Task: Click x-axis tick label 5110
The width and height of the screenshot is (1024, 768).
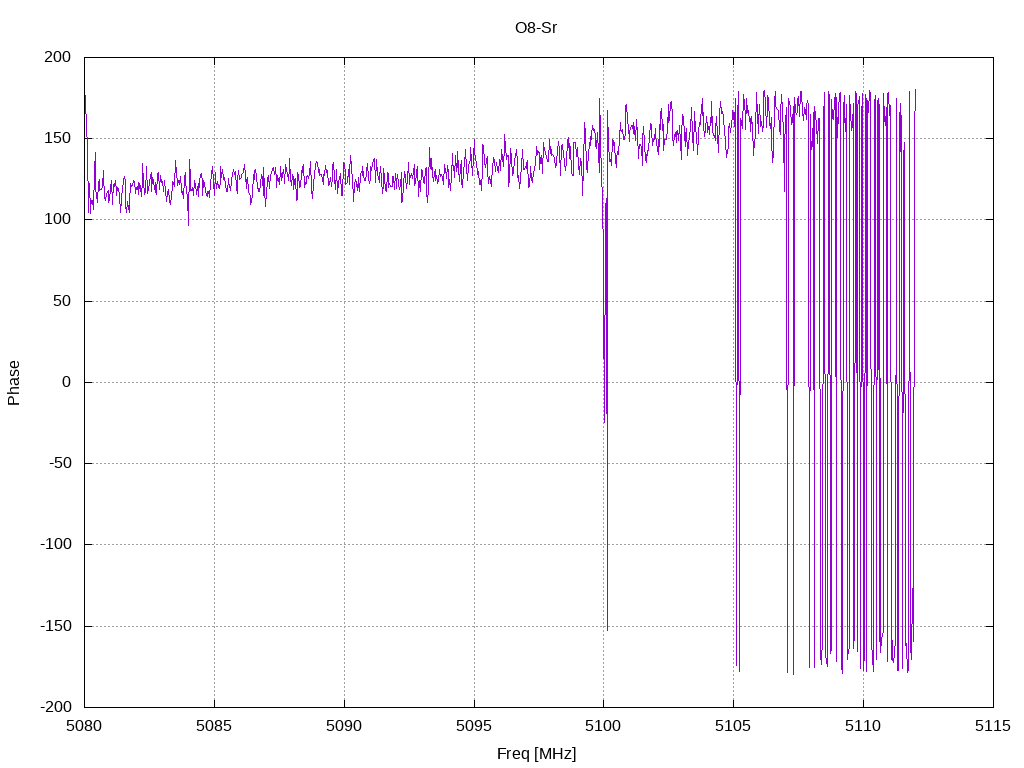Action: point(863,726)
